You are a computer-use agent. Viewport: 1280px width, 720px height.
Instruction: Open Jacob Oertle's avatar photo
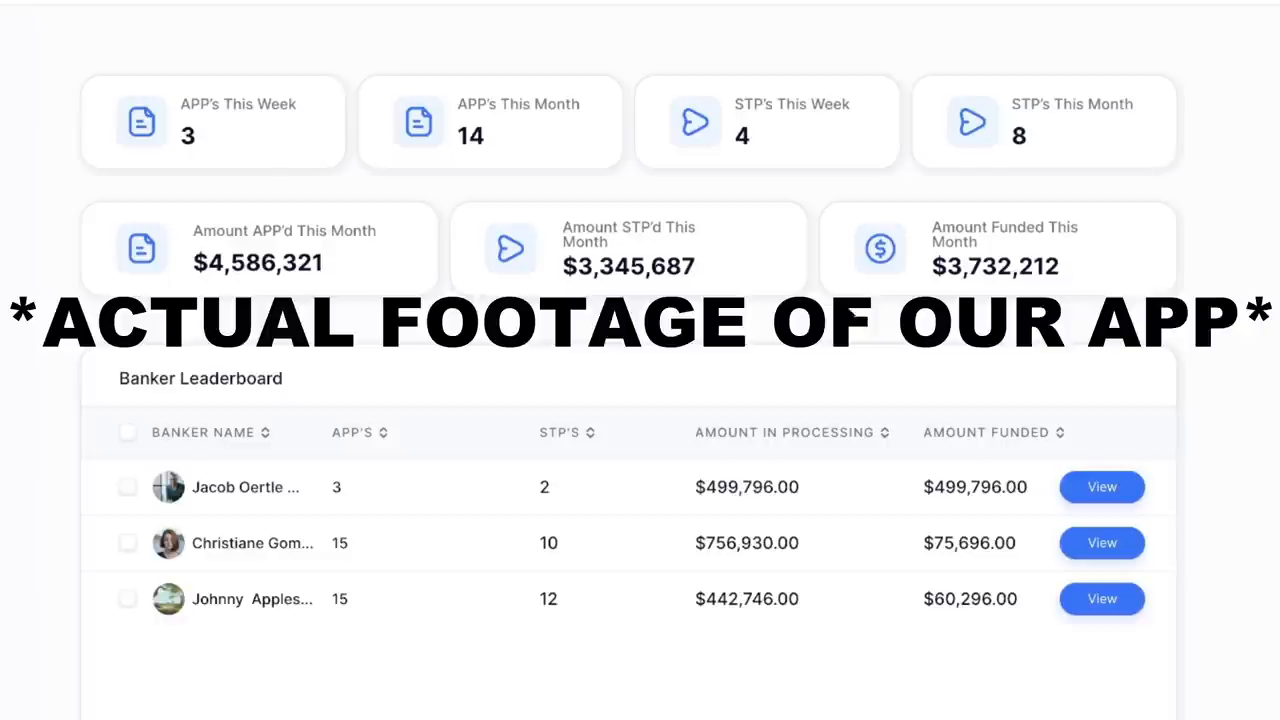click(x=168, y=487)
